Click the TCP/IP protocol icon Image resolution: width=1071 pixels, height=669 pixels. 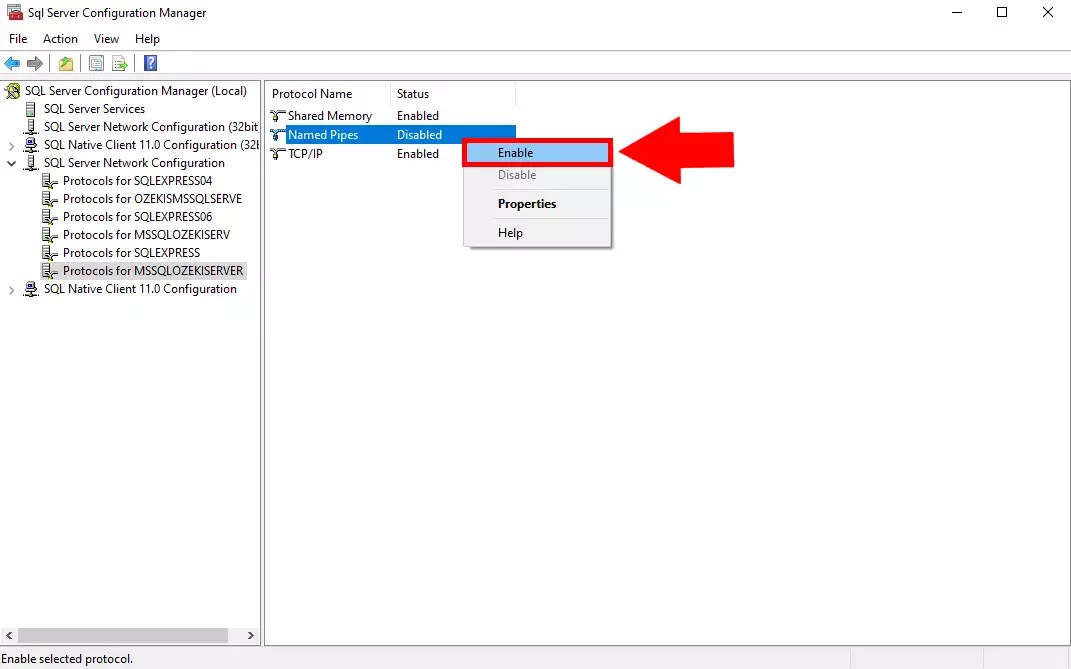[x=277, y=153]
